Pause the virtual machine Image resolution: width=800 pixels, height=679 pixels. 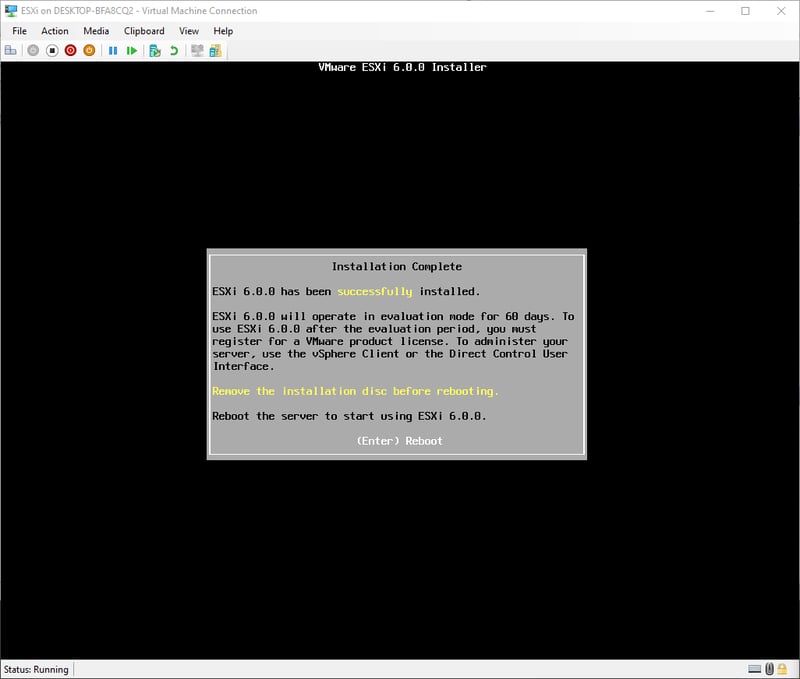click(113, 50)
